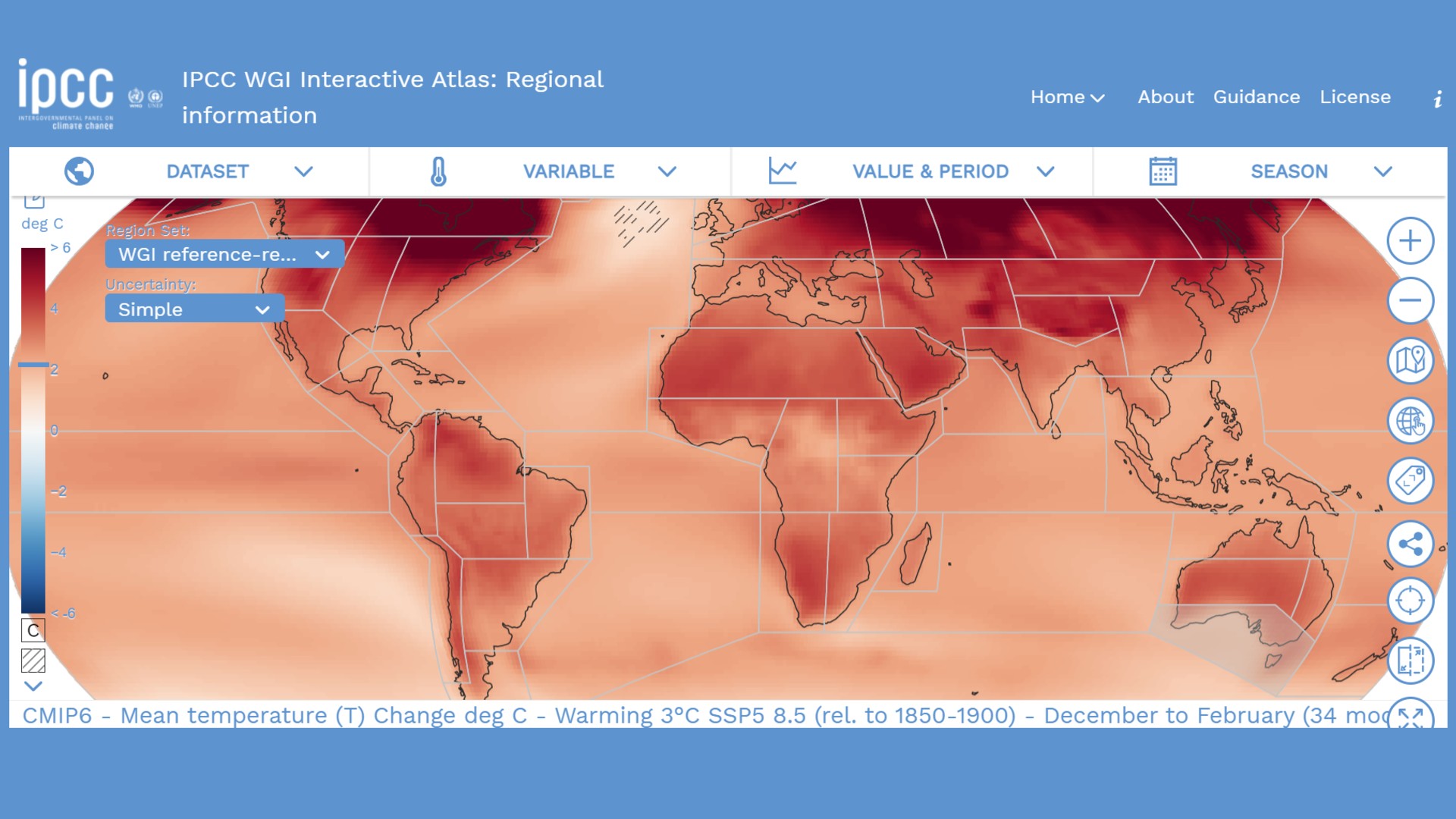Click the region label/tag icon

1410,481
